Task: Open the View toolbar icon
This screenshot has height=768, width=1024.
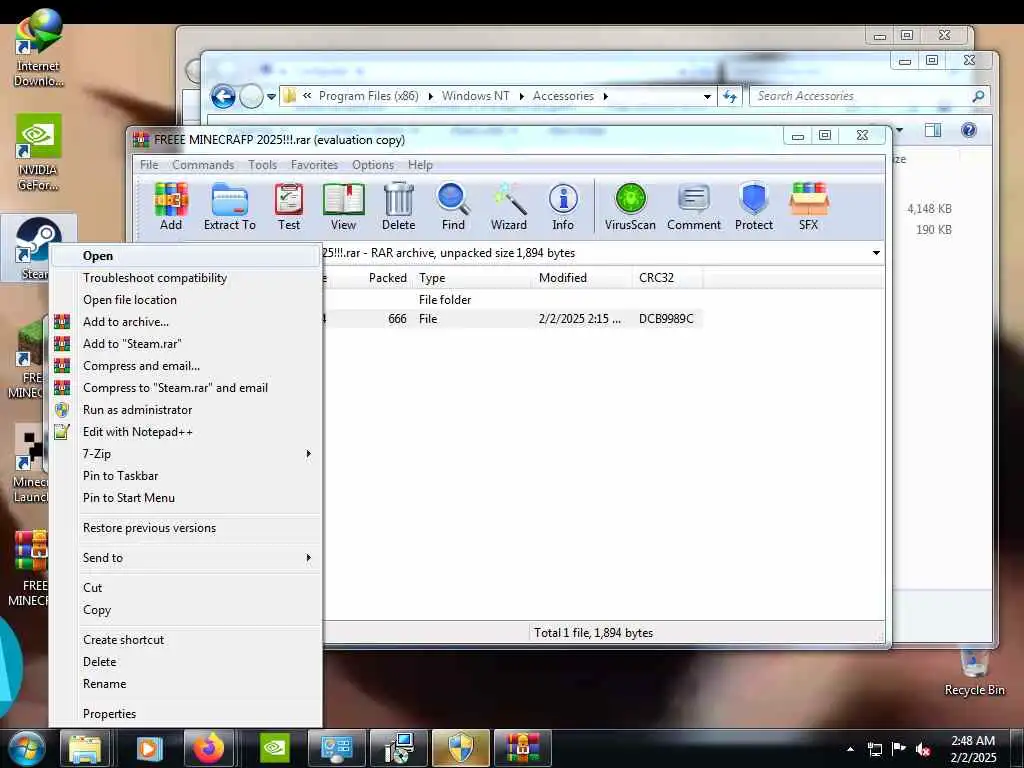Action: point(343,206)
